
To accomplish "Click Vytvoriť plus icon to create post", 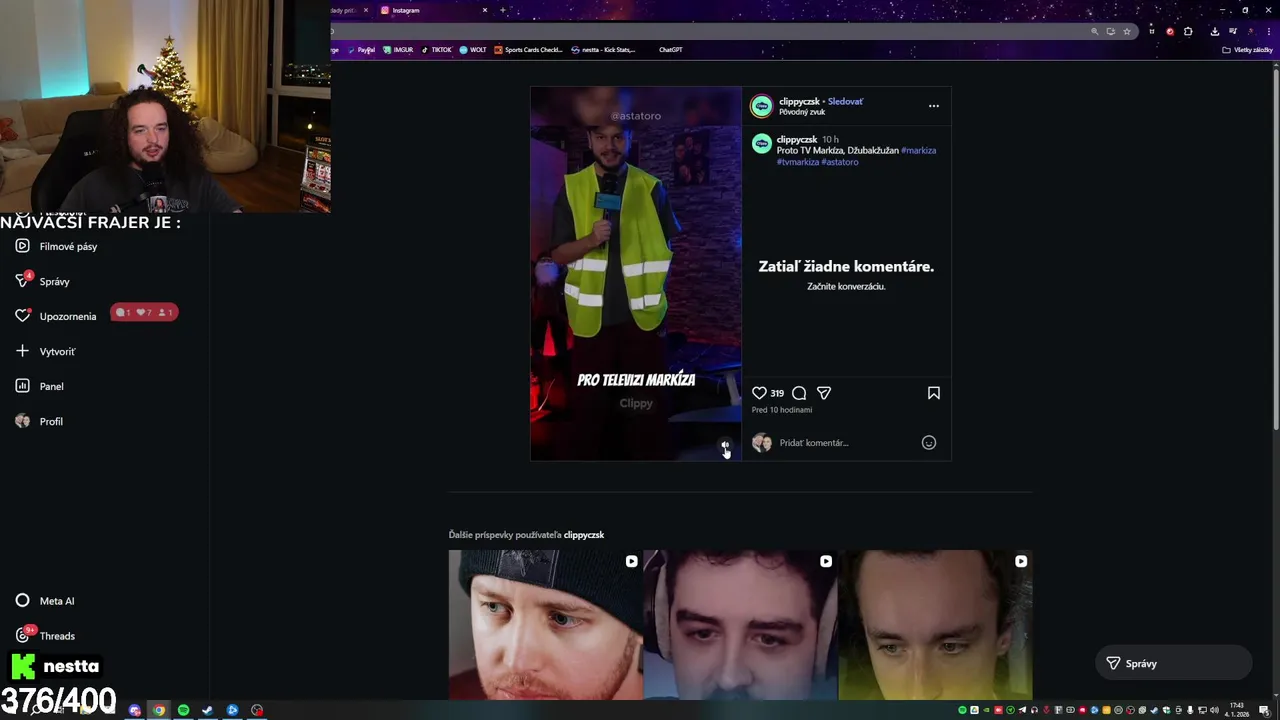I will [22, 351].
